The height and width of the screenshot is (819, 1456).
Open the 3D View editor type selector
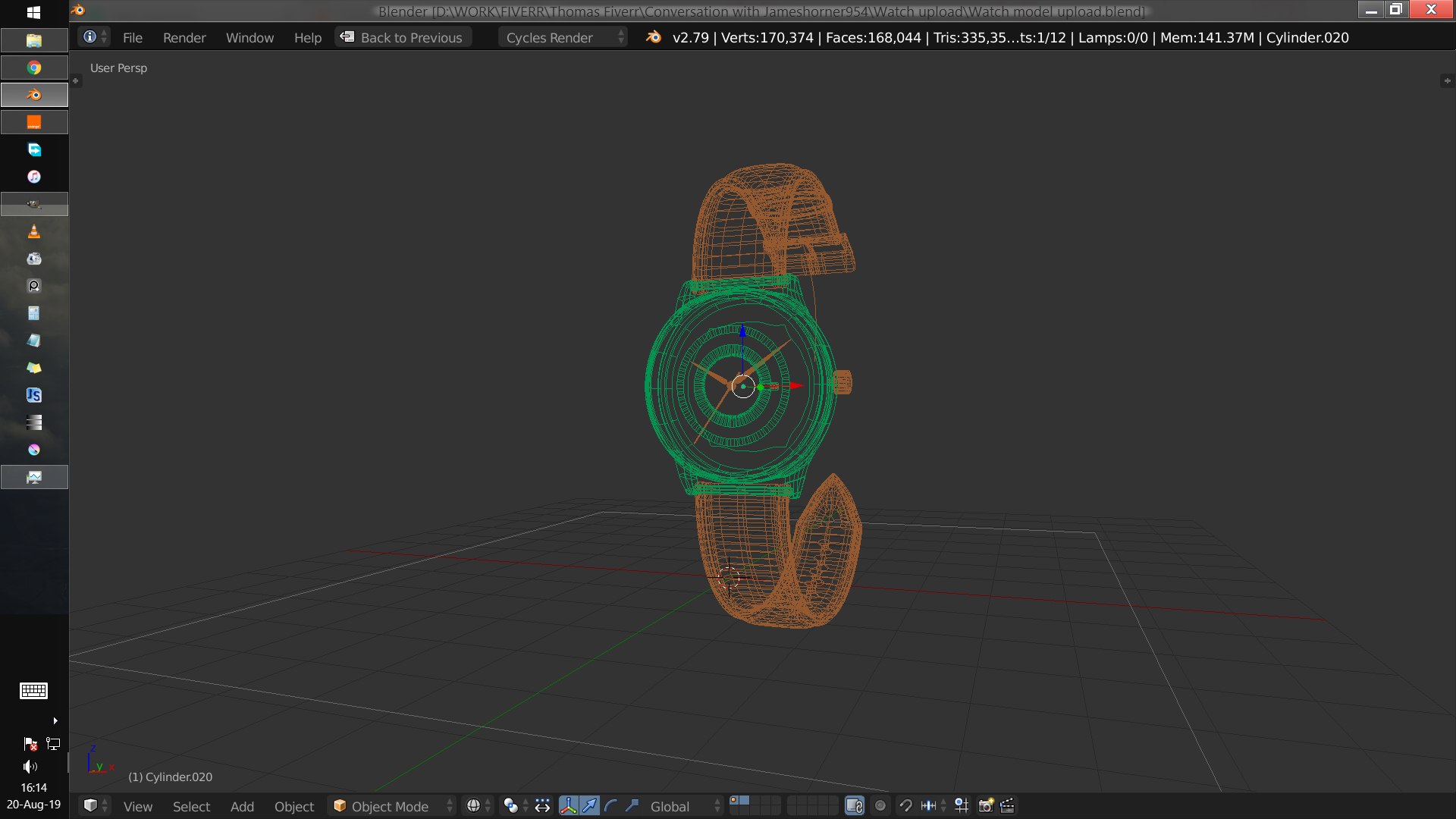coord(96,806)
